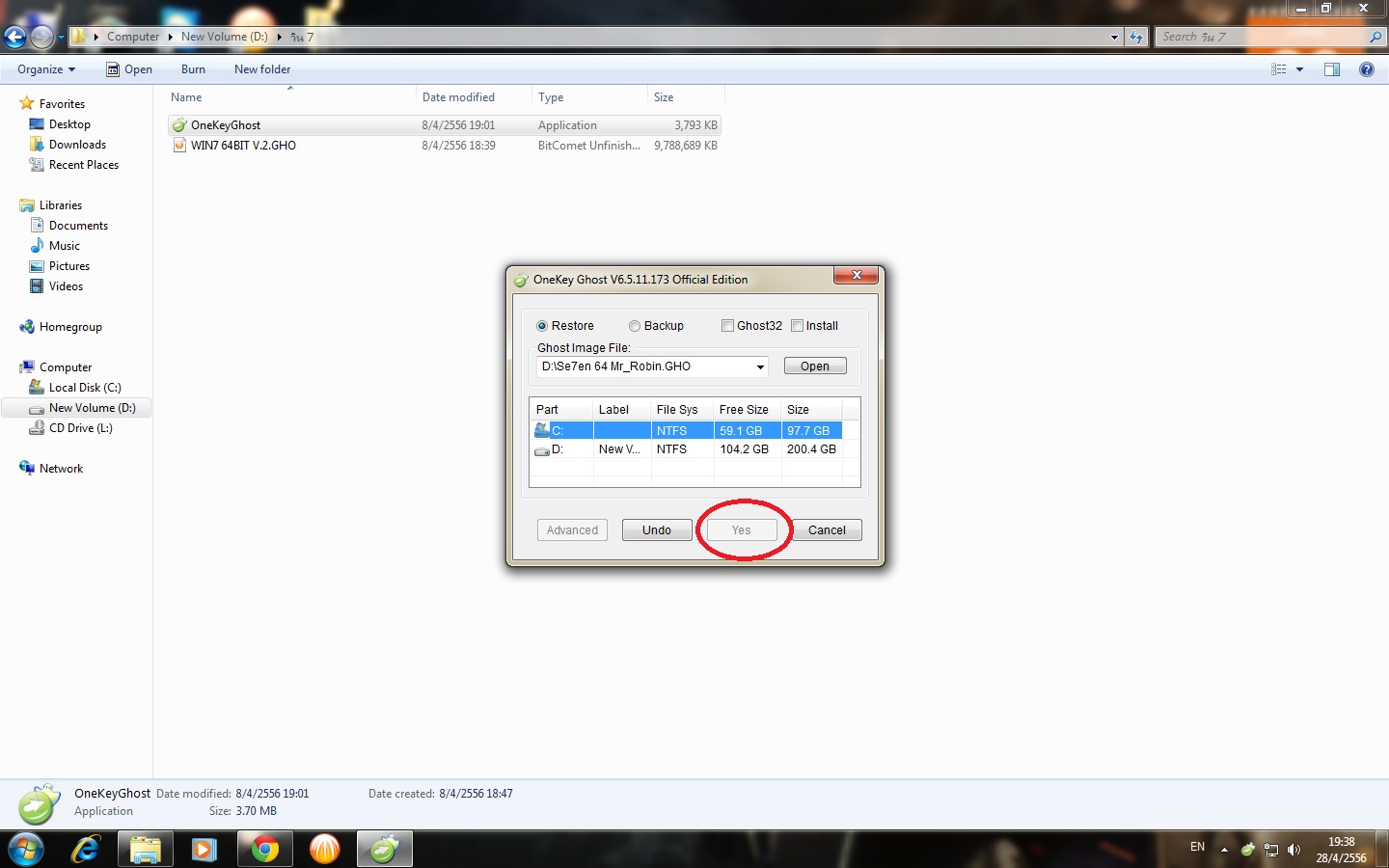The width and height of the screenshot is (1389, 868).
Task: Click the Undo button
Action: (x=657, y=530)
